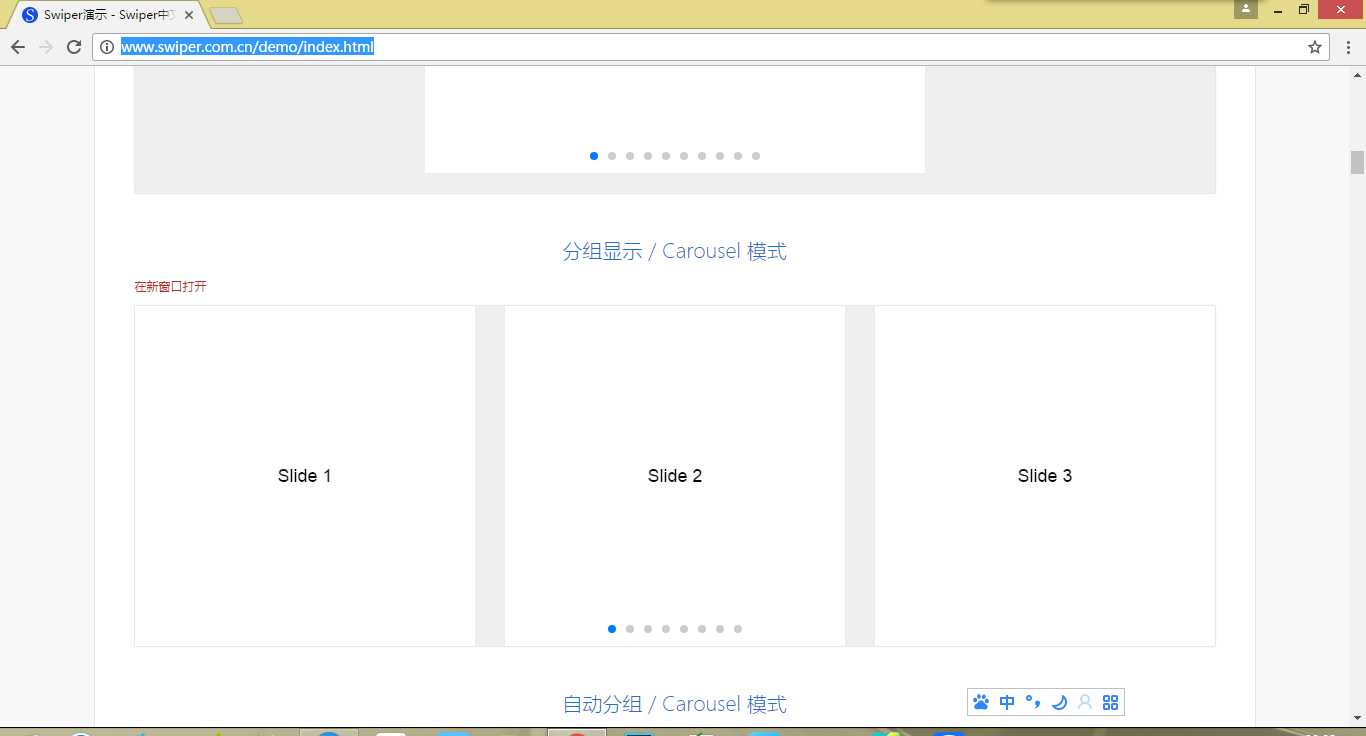Restore the browser window size

click(1304, 9)
